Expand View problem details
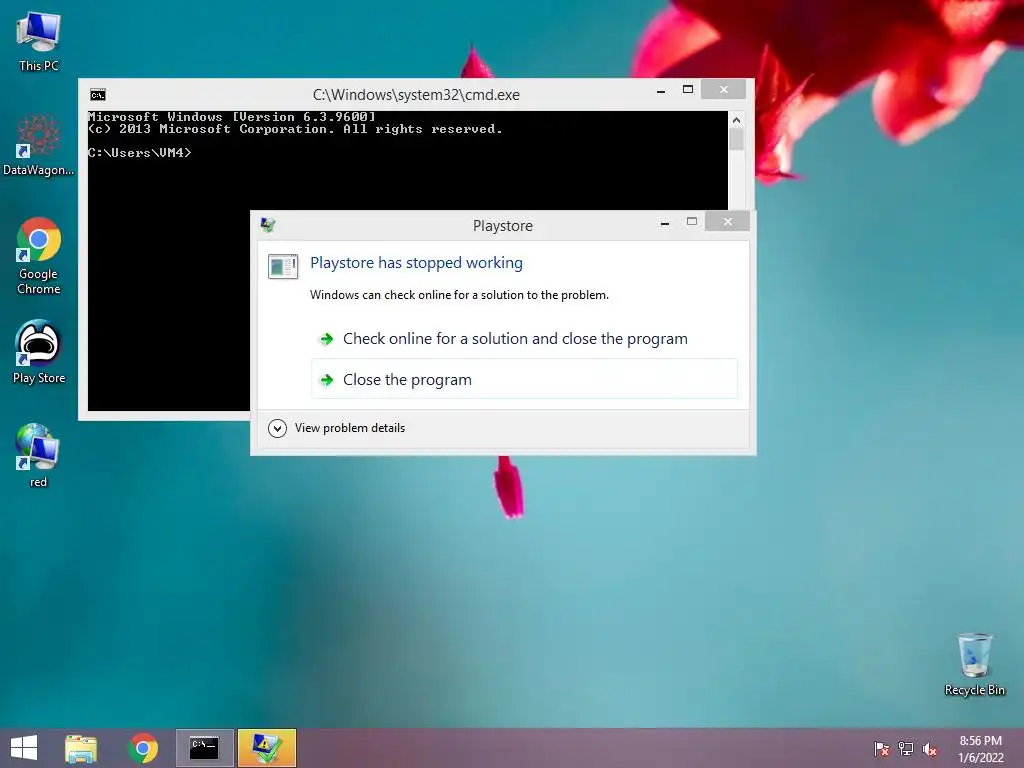 (336, 428)
